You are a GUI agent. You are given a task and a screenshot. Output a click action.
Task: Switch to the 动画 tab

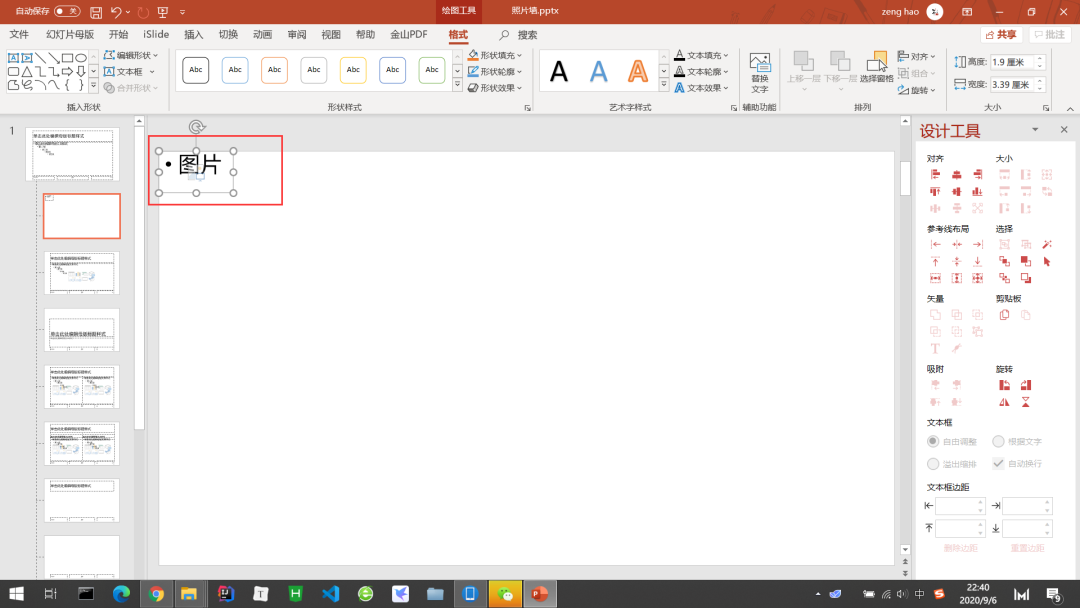[x=262, y=34]
